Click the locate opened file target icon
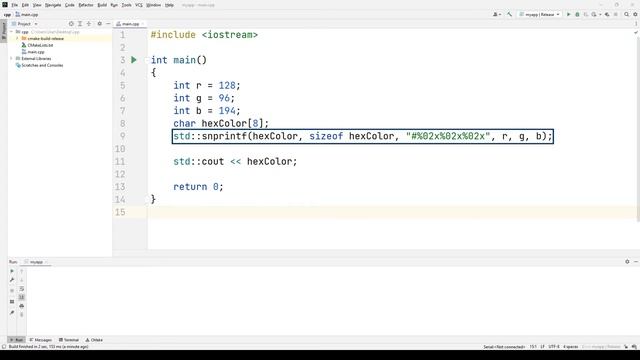The width and height of the screenshot is (640, 360). pos(71,24)
